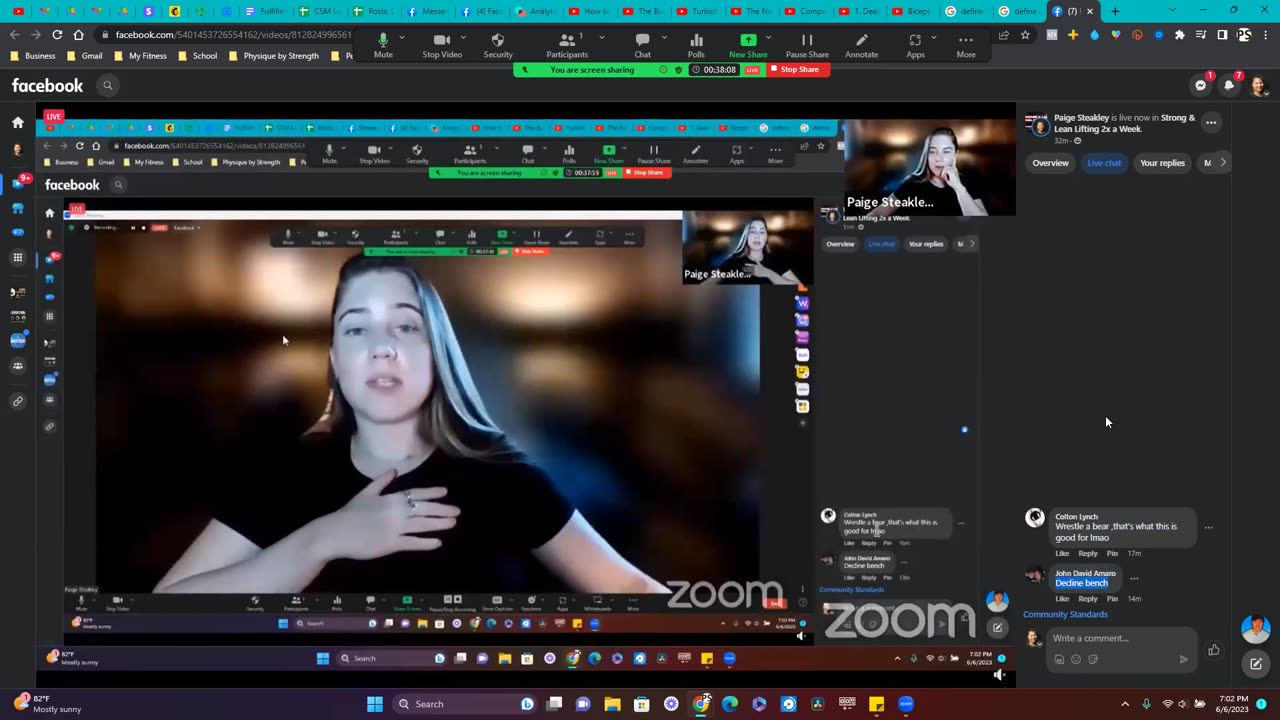Expand the Zoom Apps options arrow

coord(936,38)
